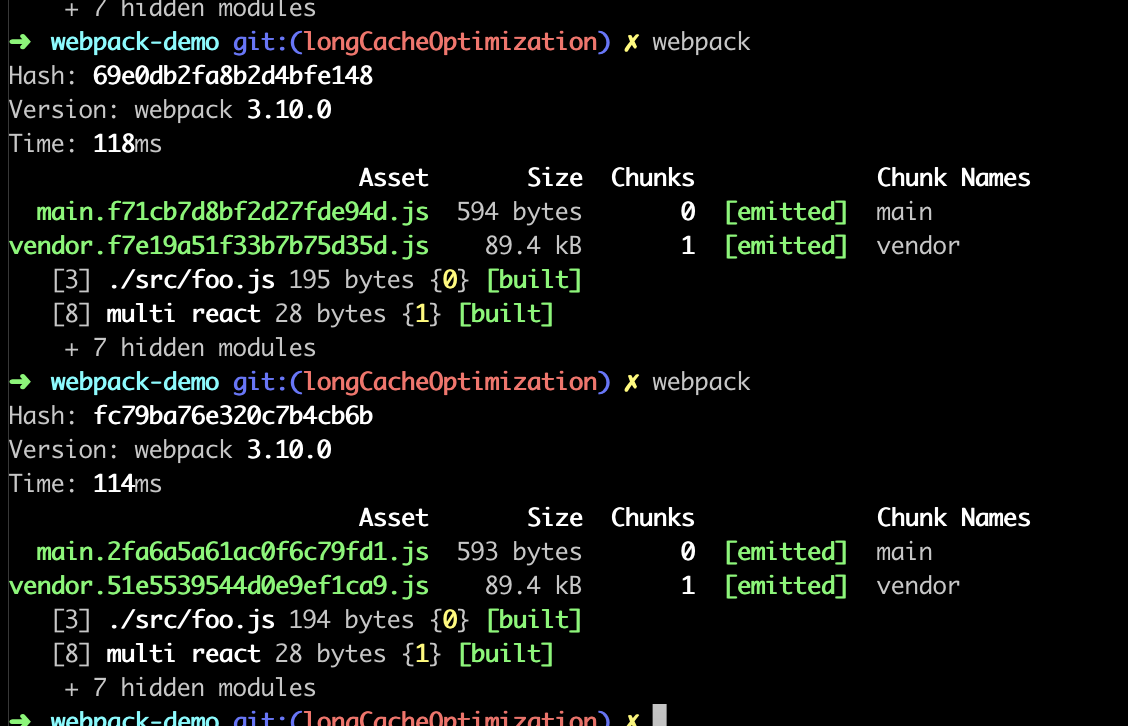
Task: Click ./src/foo.js path with 194 bytes
Action: [x=191, y=620]
